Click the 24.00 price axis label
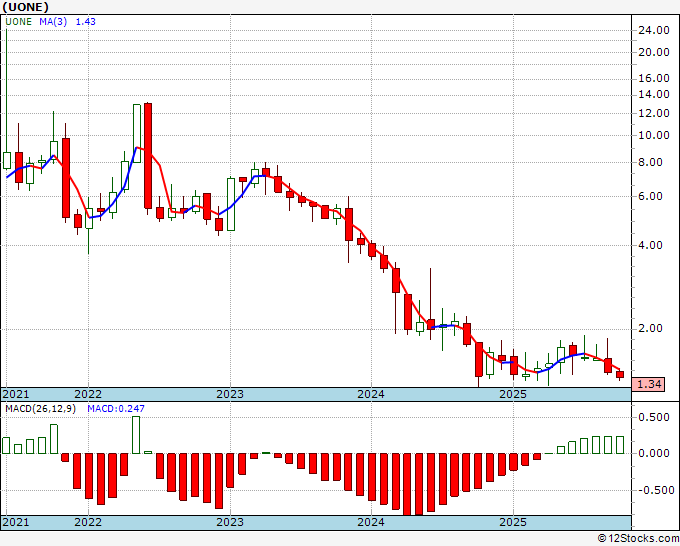Screen dimensions: 680x546 point(655,29)
